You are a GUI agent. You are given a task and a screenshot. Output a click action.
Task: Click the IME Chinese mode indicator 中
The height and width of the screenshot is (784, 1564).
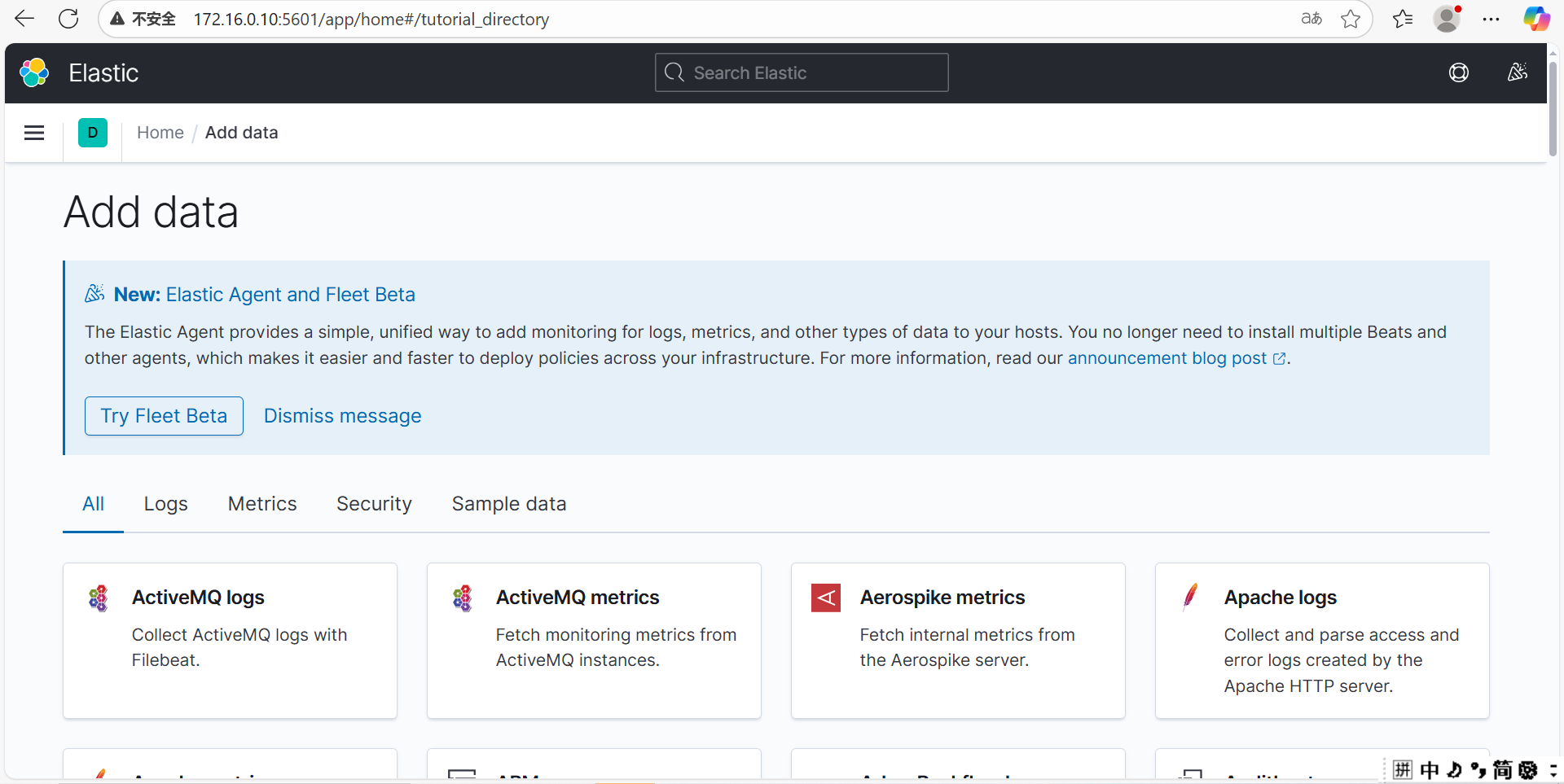1429,770
